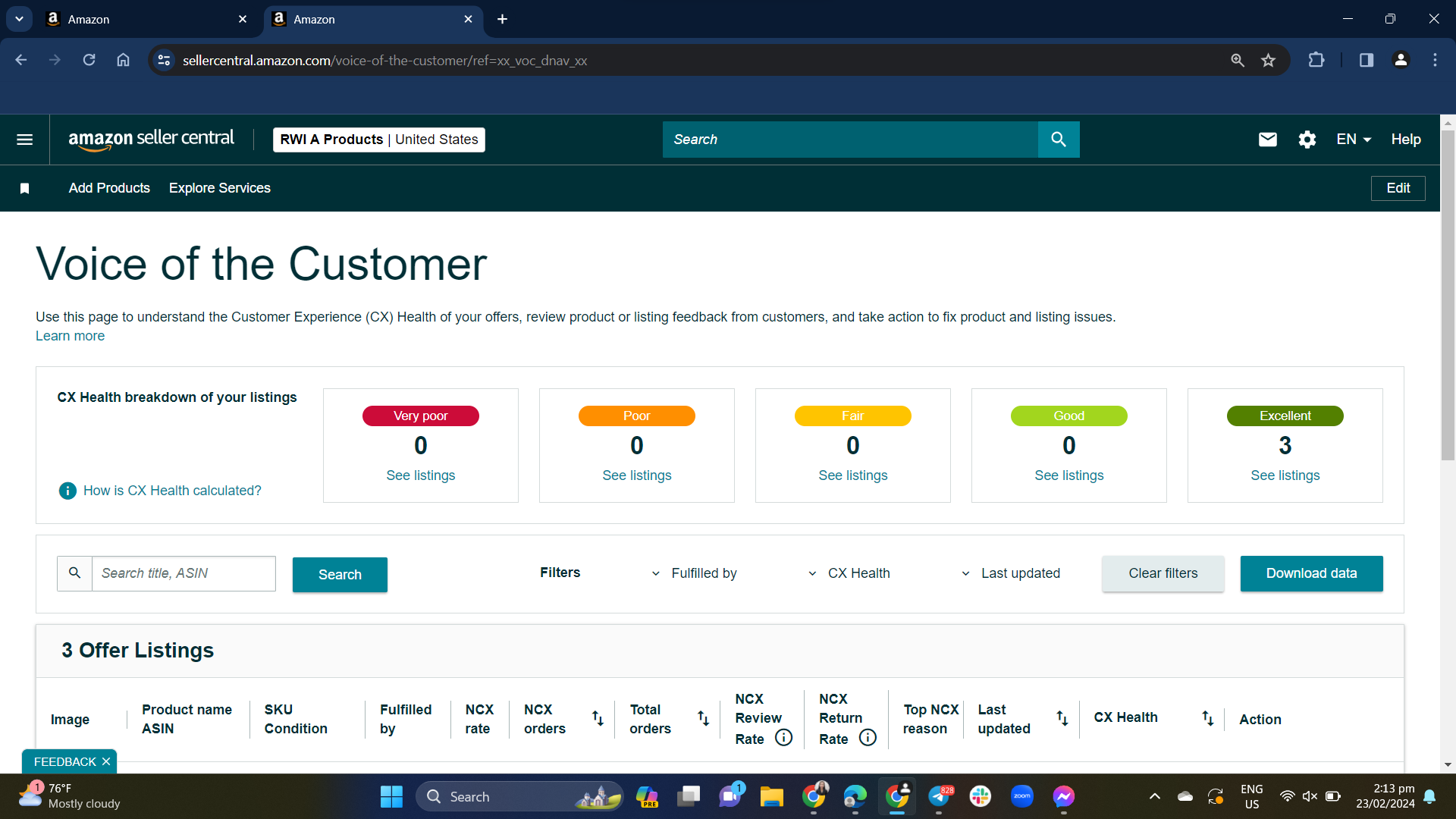This screenshot has height=819, width=1456.
Task: Show hidden system tray icons
Action: click(1155, 796)
